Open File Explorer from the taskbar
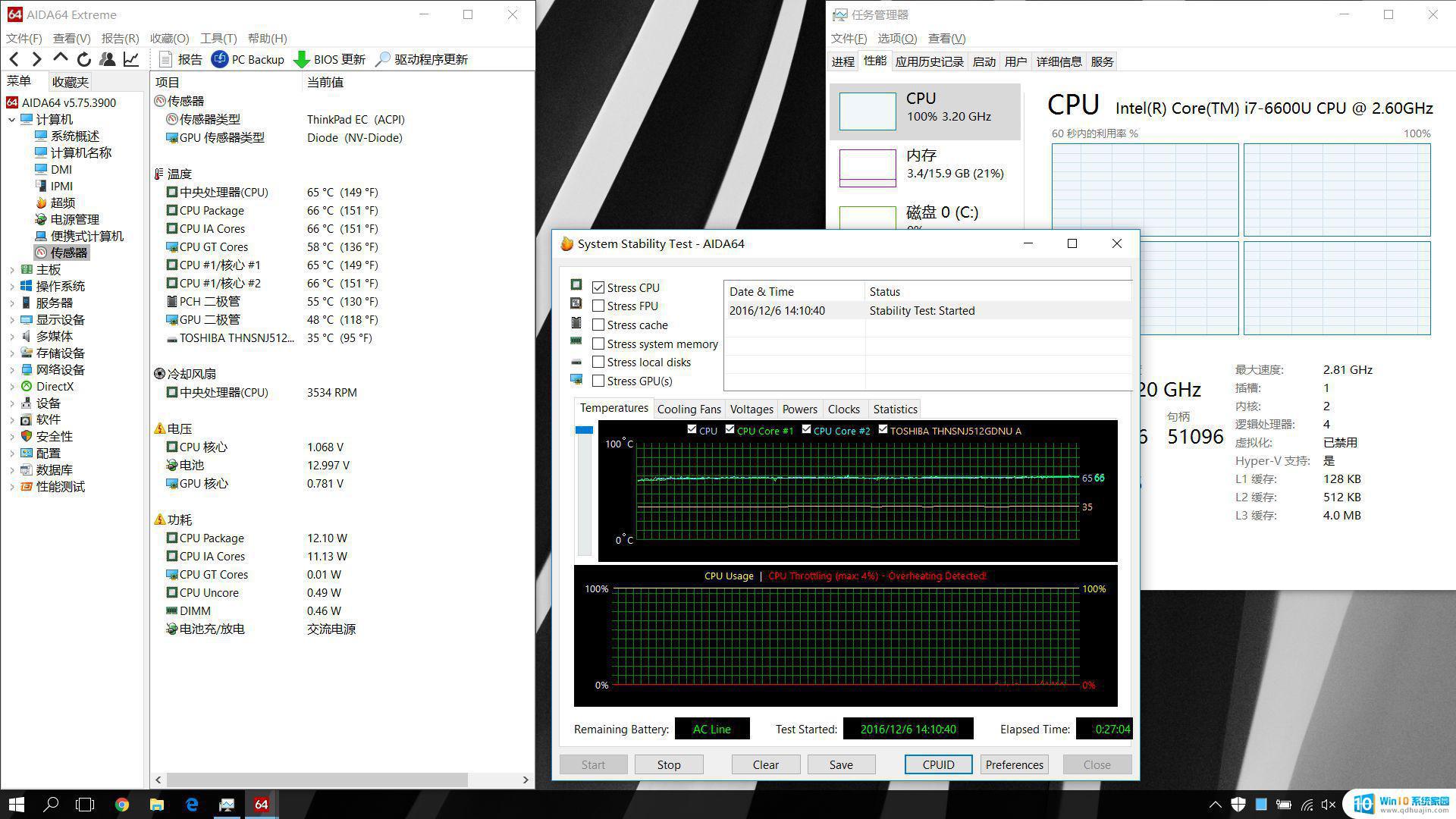 pyautogui.click(x=157, y=805)
